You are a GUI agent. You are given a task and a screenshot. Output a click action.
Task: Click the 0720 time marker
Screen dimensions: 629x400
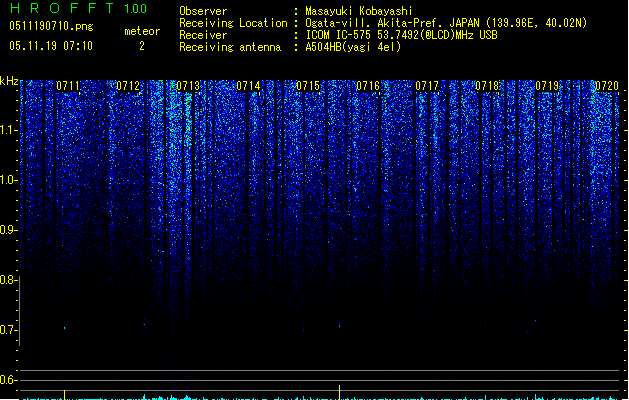pos(607,86)
